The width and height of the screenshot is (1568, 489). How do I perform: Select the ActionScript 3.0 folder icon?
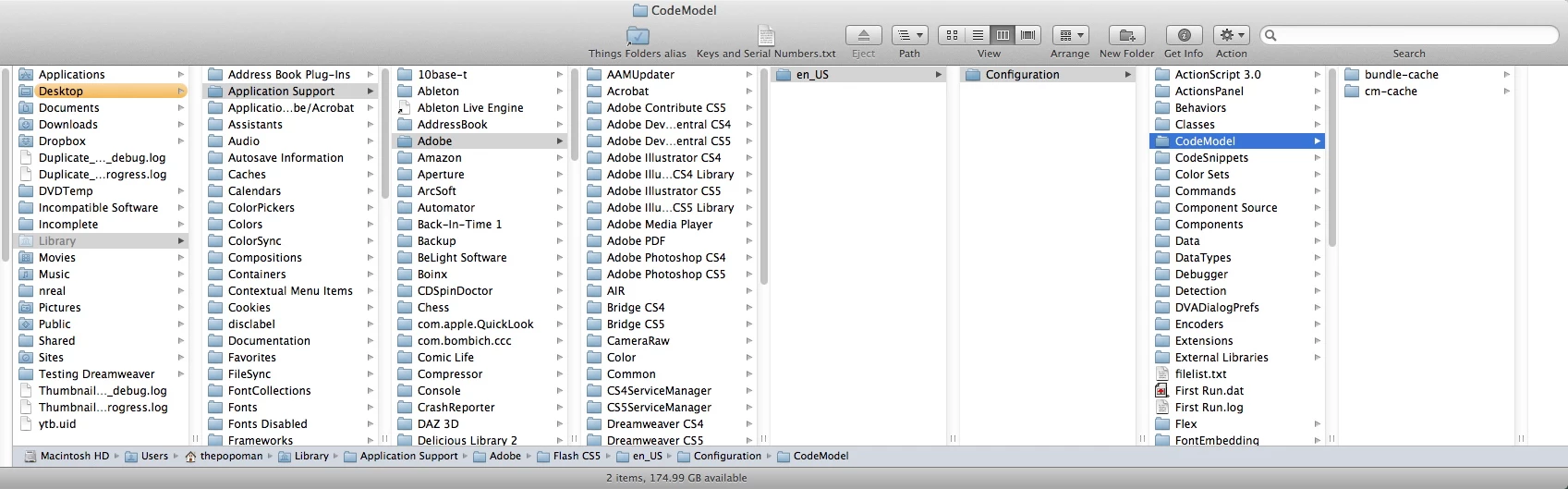point(1162,75)
